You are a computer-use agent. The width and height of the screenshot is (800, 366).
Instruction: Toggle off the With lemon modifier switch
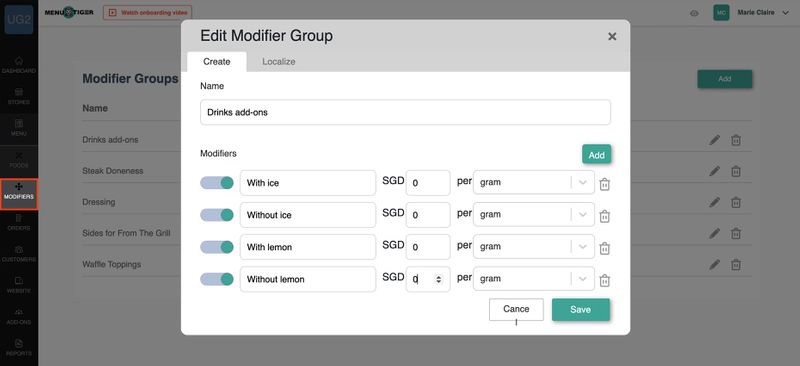click(x=217, y=247)
